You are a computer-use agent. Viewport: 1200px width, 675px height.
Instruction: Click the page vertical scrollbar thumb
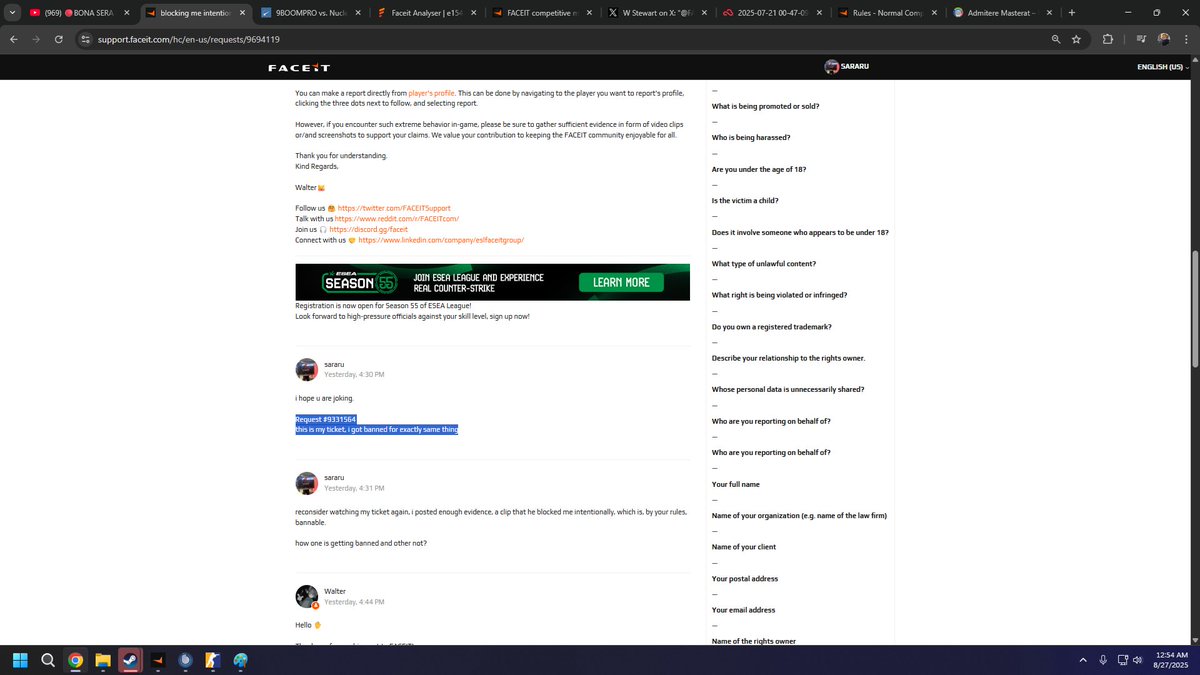click(x=1194, y=310)
